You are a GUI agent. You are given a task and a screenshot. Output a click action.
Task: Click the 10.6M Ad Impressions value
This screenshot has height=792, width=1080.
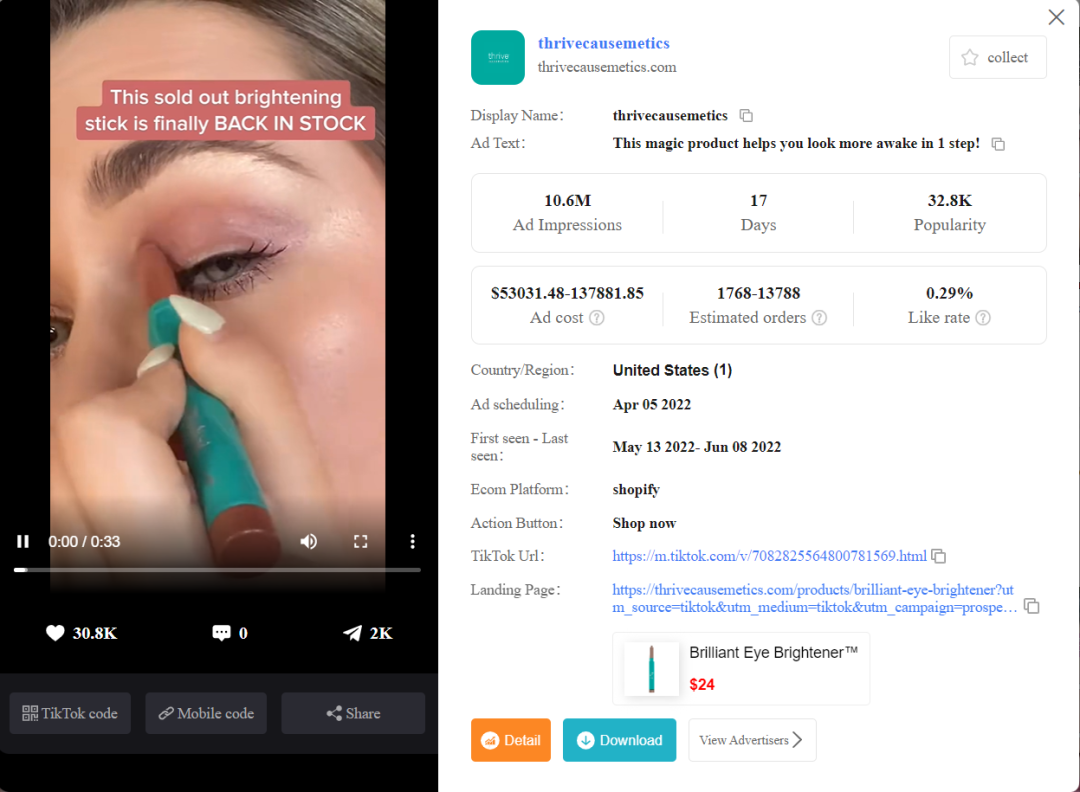567,200
